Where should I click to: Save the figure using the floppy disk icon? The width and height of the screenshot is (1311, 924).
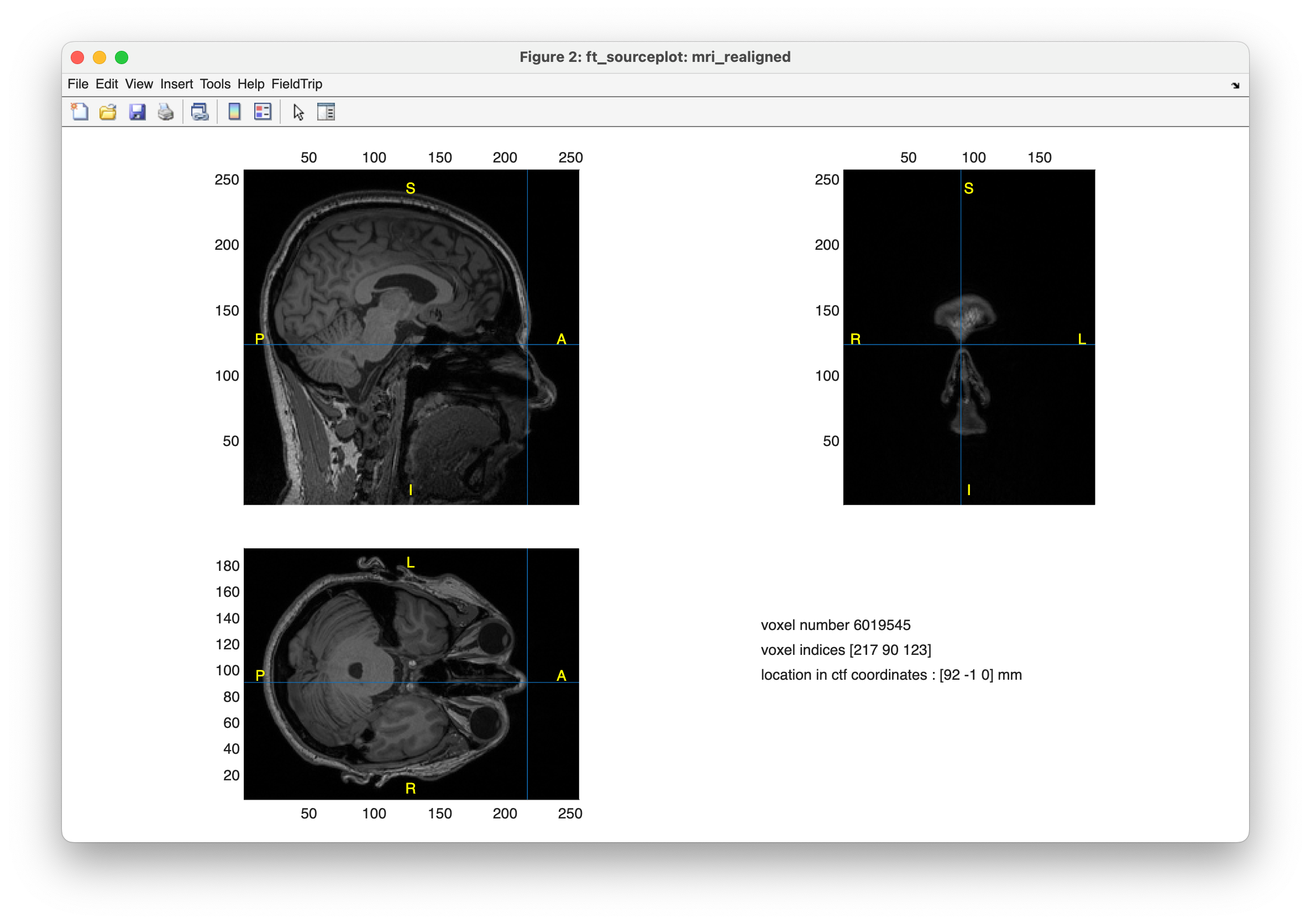[137, 112]
